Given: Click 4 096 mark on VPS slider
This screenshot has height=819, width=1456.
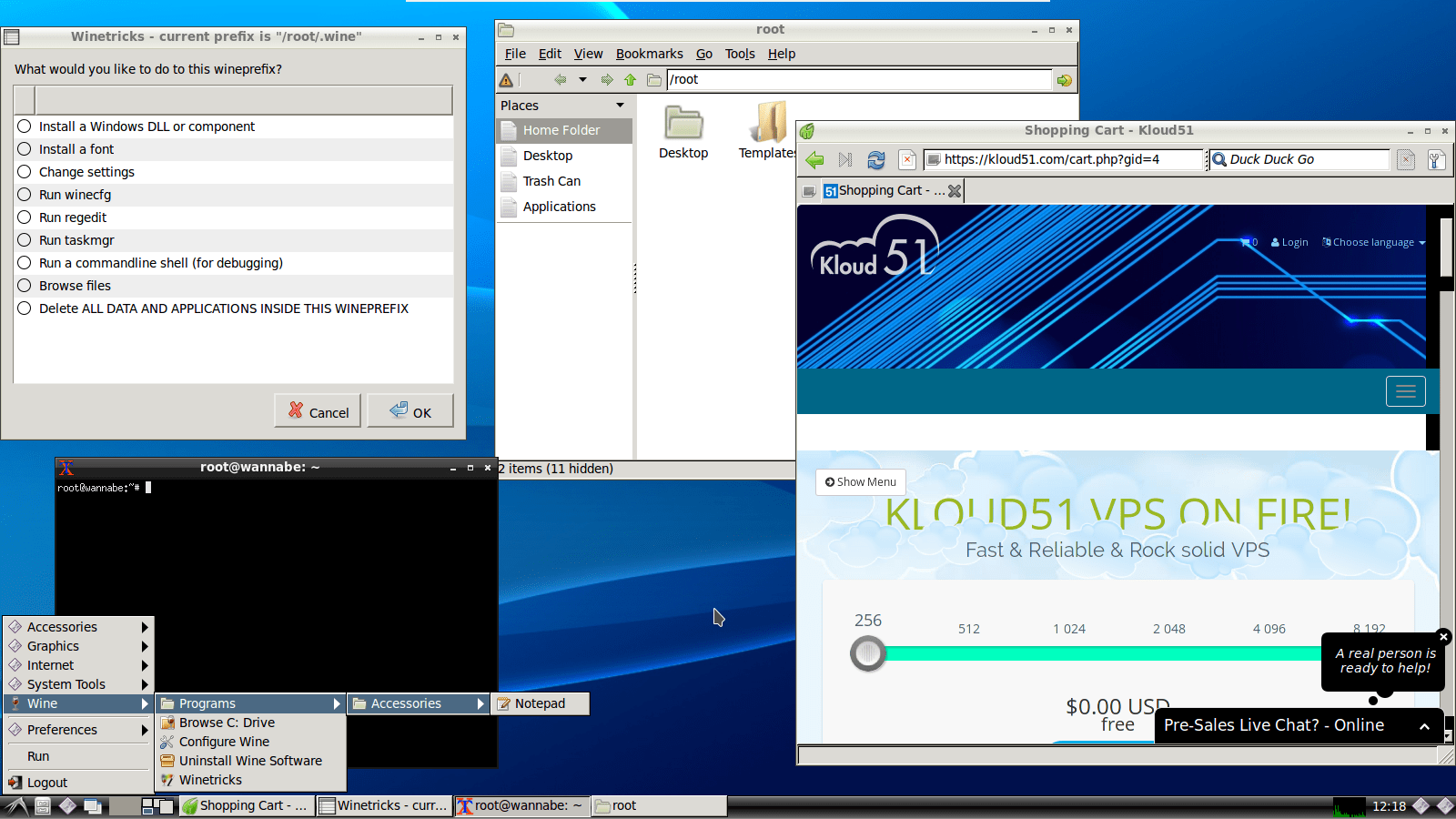Looking at the screenshot, I should [1269, 629].
